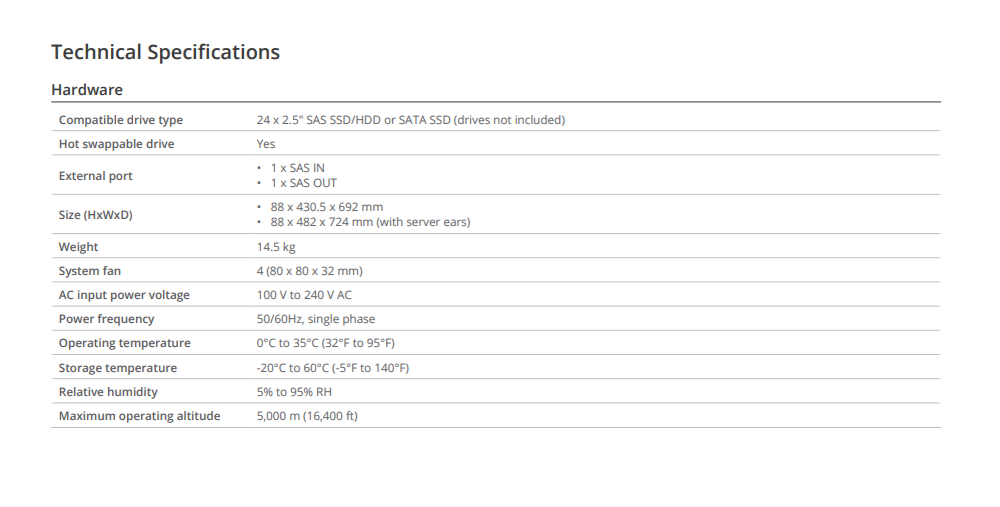
Task: Click the 5% to 95% RH value
Action: click(294, 392)
